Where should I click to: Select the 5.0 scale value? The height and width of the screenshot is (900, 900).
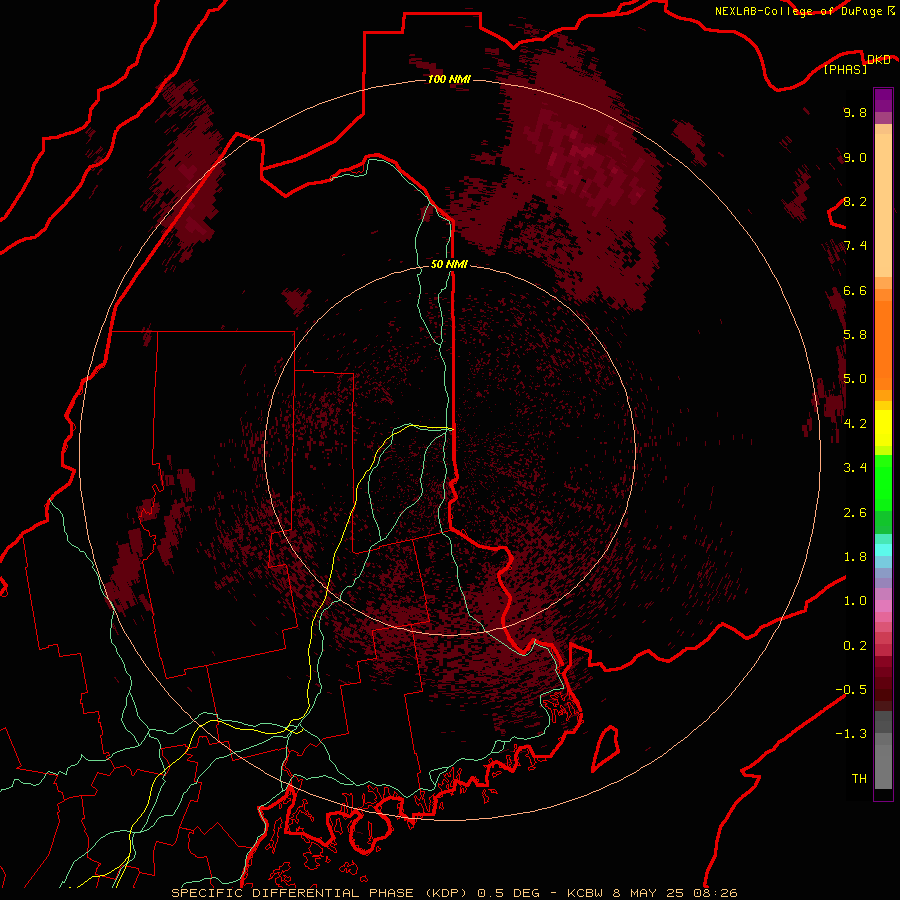point(855,379)
